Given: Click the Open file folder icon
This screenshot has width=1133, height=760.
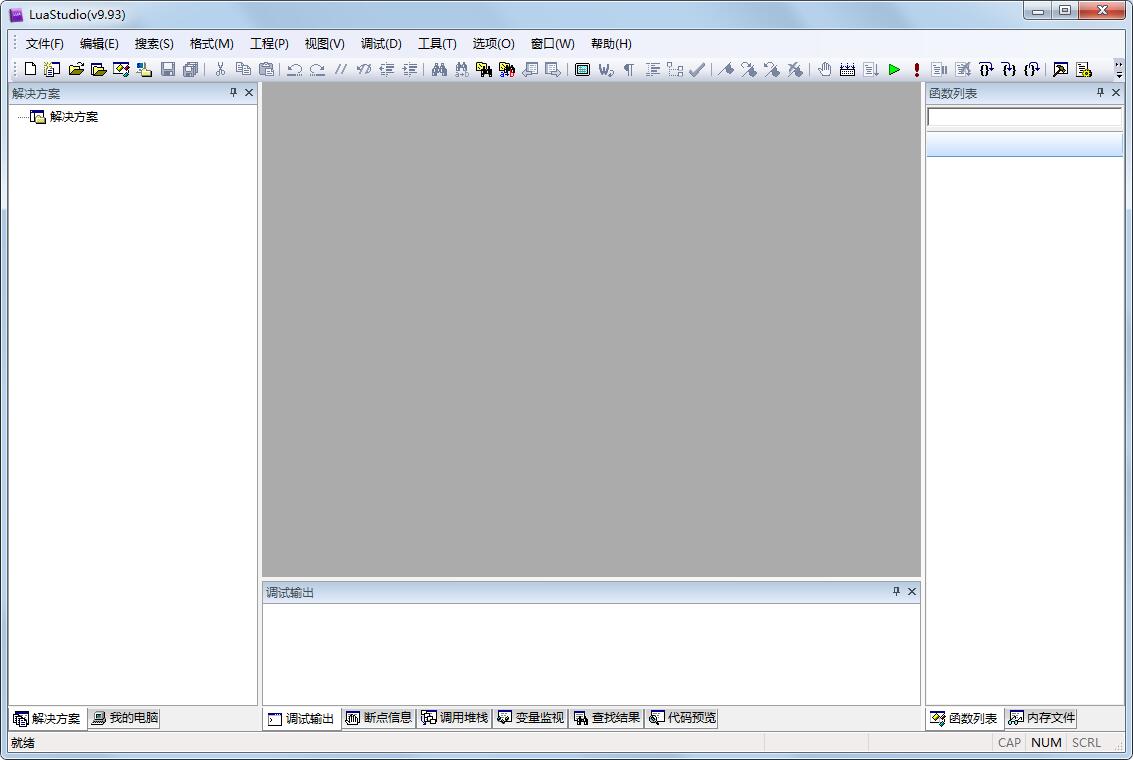Looking at the screenshot, I should (x=76, y=69).
